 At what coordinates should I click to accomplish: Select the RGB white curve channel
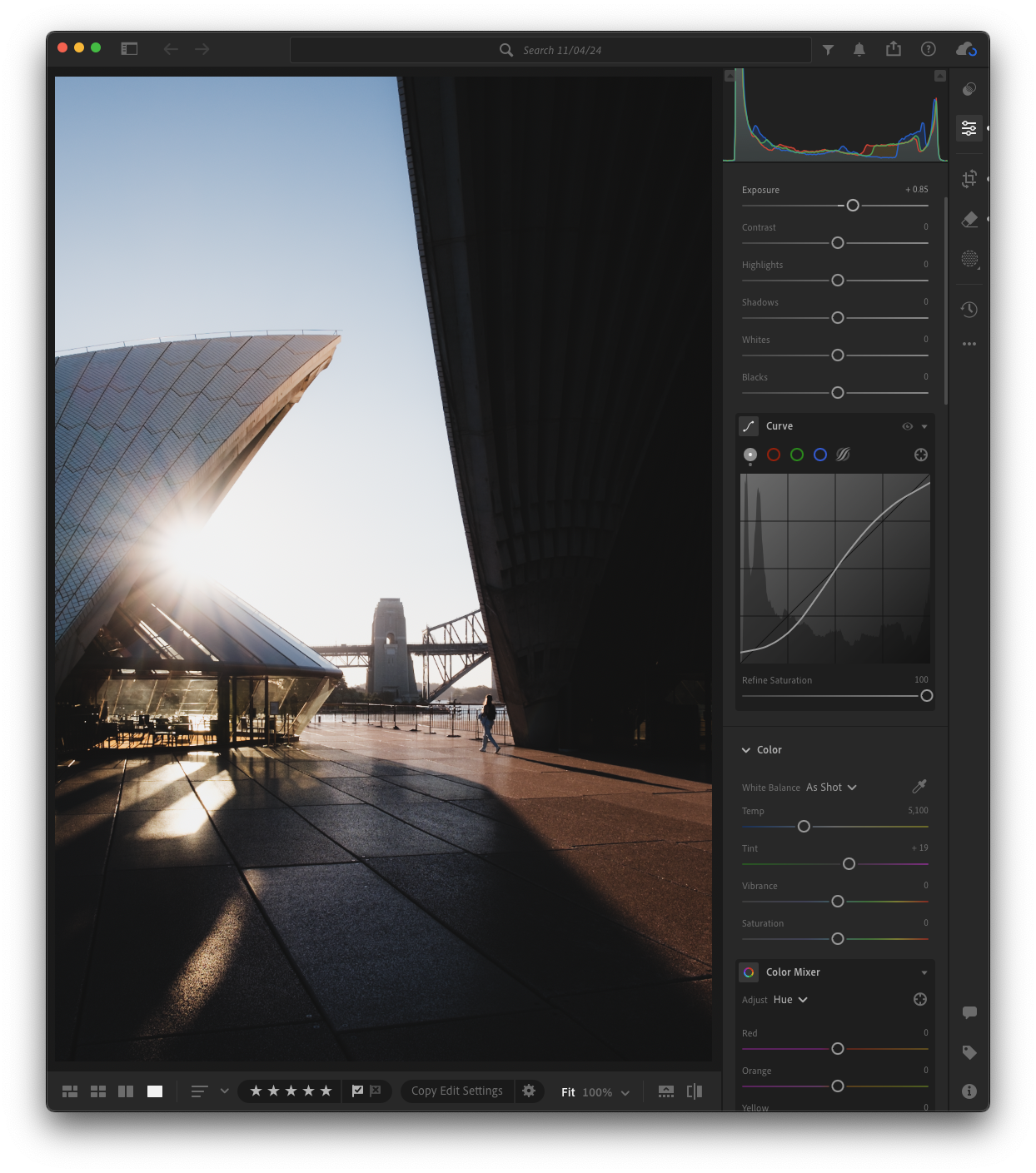point(750,455)
